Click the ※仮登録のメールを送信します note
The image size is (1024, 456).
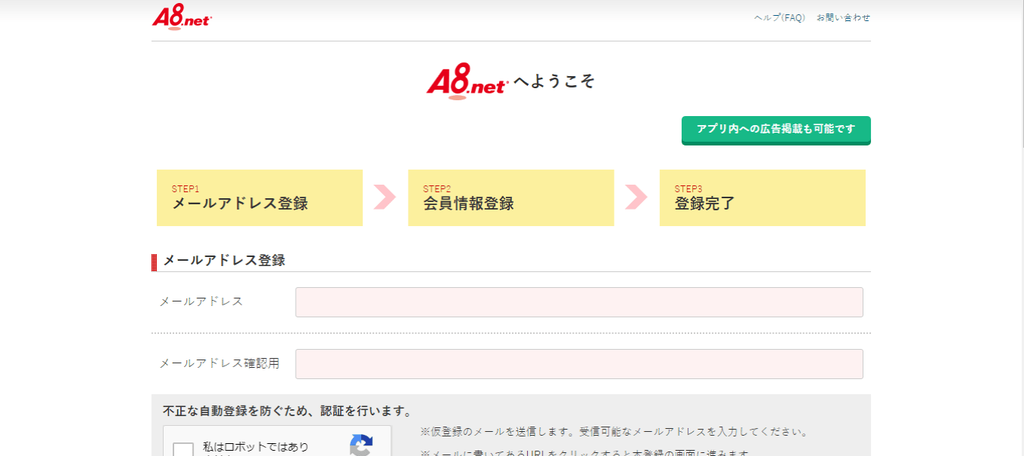point(615,432)
